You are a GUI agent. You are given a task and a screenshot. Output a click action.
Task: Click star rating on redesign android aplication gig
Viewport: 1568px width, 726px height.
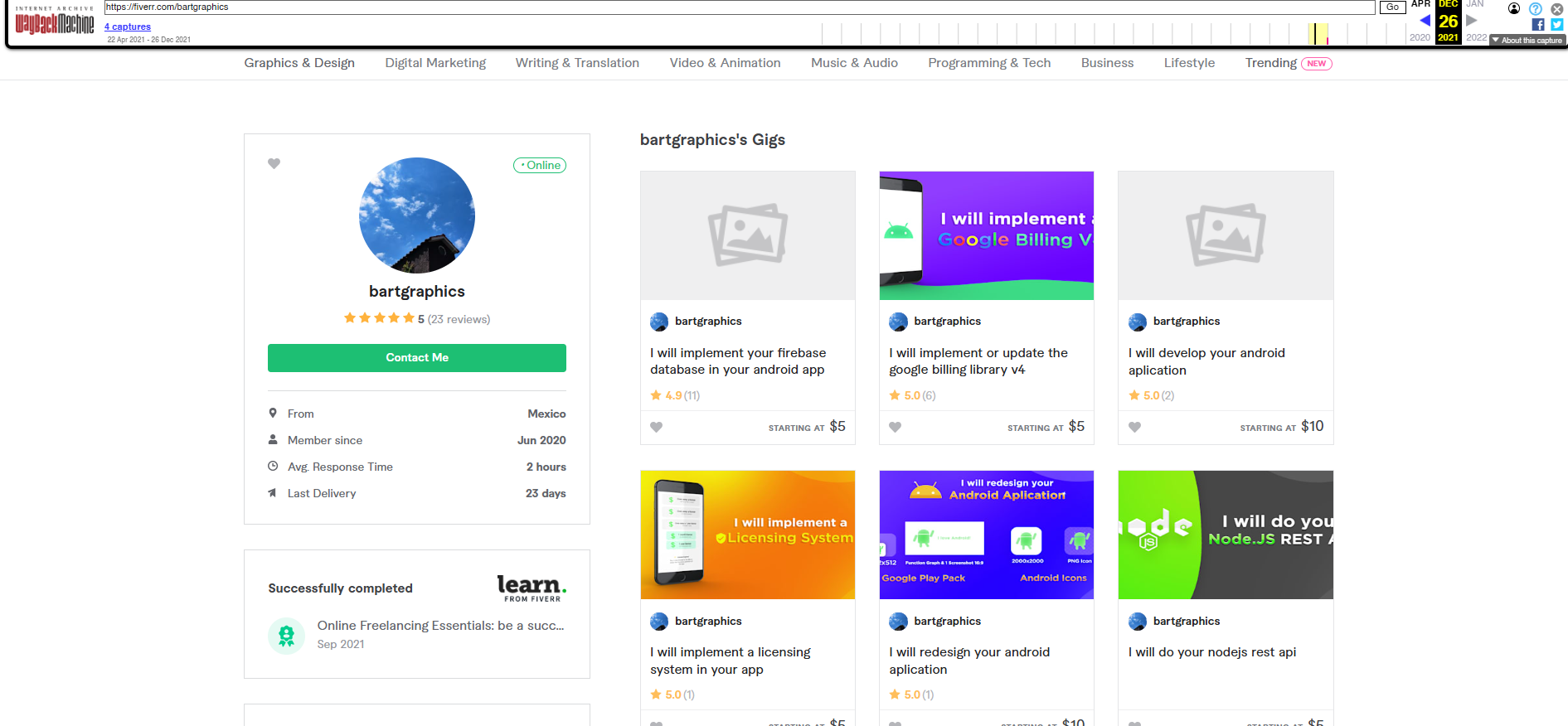click(911, 695)
